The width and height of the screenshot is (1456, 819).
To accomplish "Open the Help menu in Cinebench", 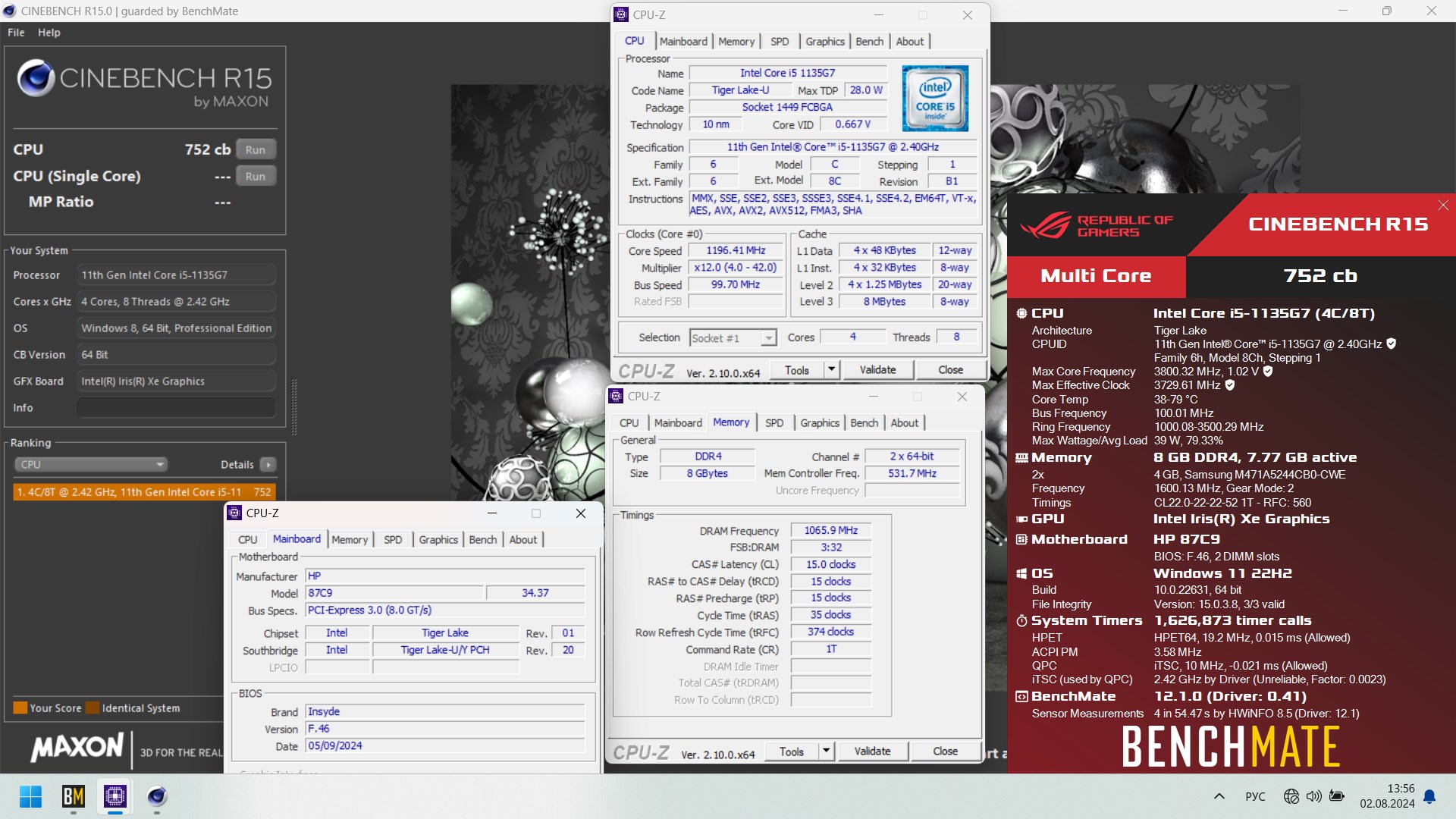I will [x=49, y=33].
